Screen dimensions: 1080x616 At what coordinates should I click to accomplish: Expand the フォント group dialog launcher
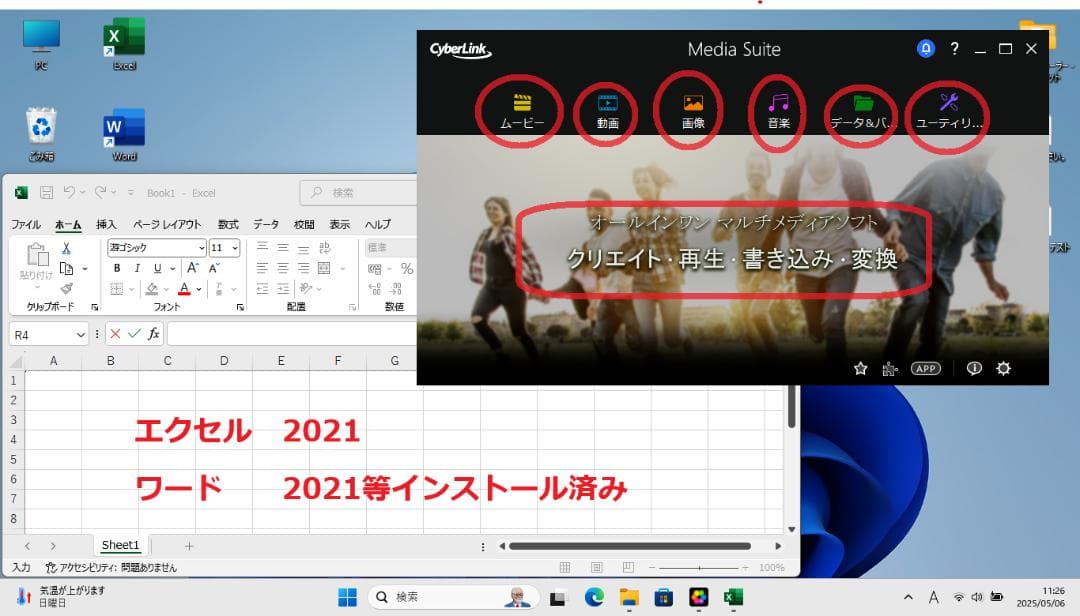pyautogui.click(x=240, y=307)
